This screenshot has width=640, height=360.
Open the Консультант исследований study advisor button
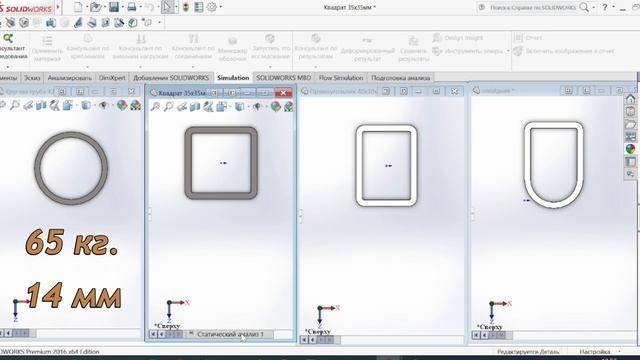pyautogui.click(x=12, y=47)
